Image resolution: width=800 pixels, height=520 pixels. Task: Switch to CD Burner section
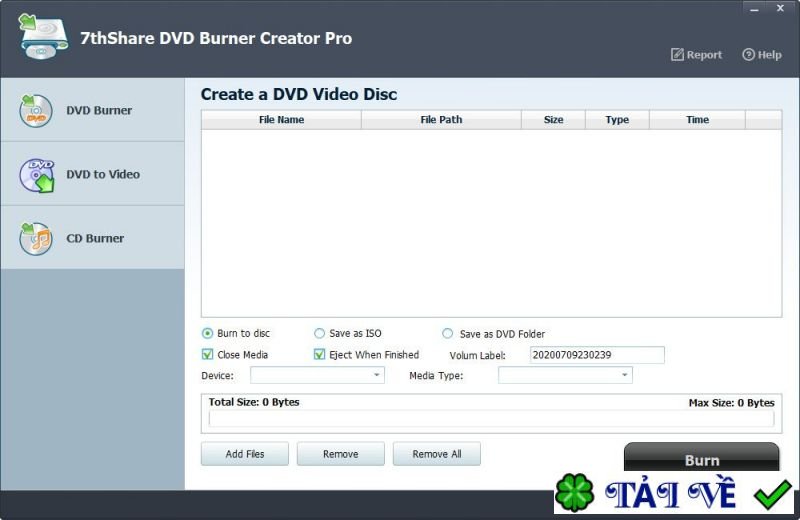(92, 238)
